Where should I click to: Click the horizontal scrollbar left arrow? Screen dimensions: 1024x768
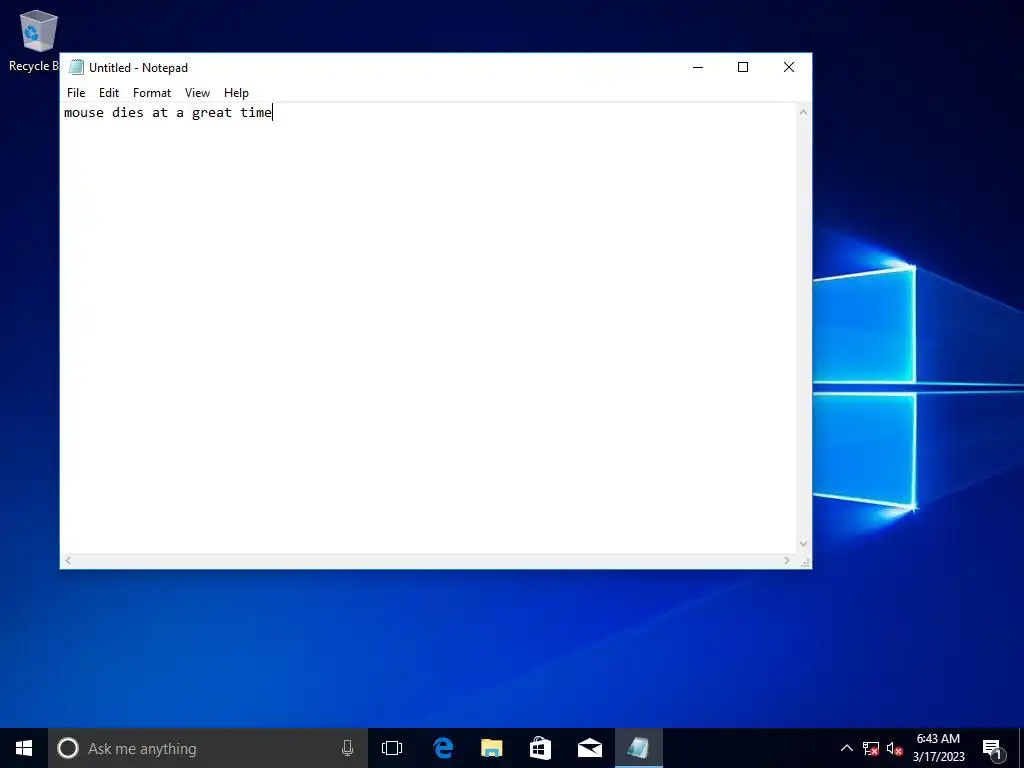click(x=69, y=560)
